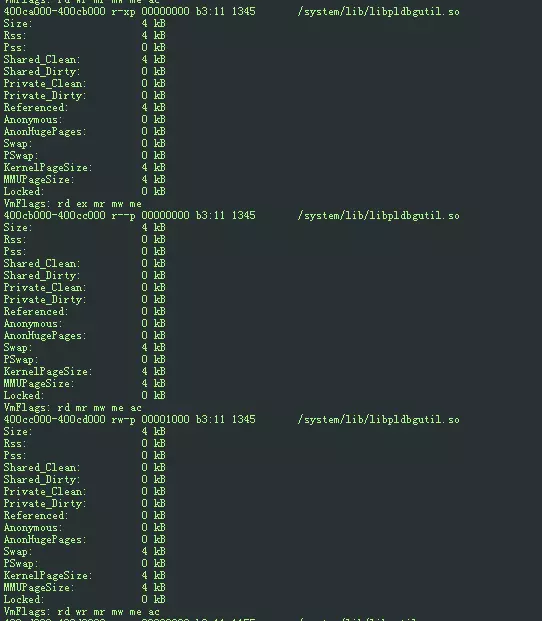Click the VmFlags line reading rd mr mw me ac
The width and height of the screenshot is (542, 621).
coord(72,408)
